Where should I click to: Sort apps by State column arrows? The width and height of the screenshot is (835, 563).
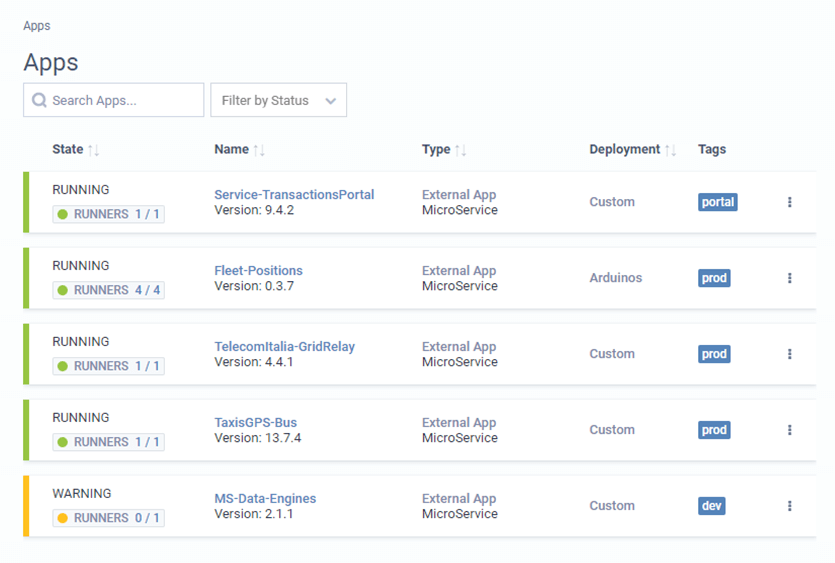coord(94,150)
